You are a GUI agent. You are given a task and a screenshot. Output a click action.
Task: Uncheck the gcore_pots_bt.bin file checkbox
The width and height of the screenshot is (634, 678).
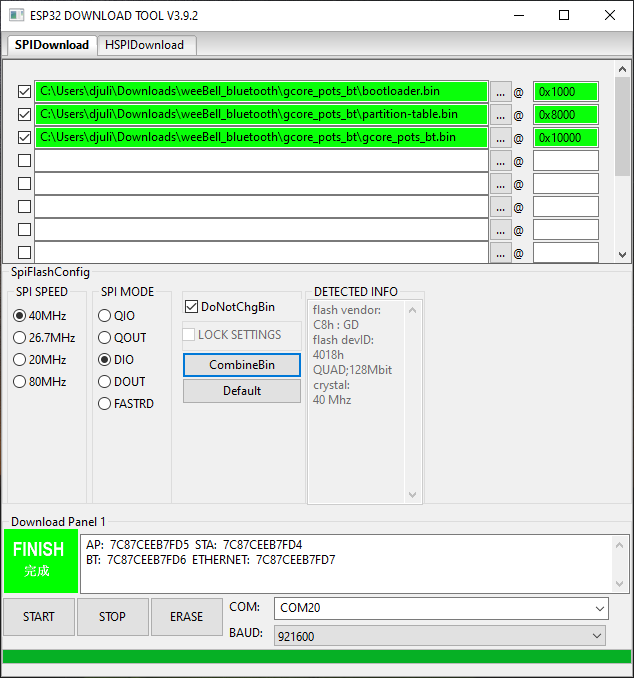tap(25, 138)
